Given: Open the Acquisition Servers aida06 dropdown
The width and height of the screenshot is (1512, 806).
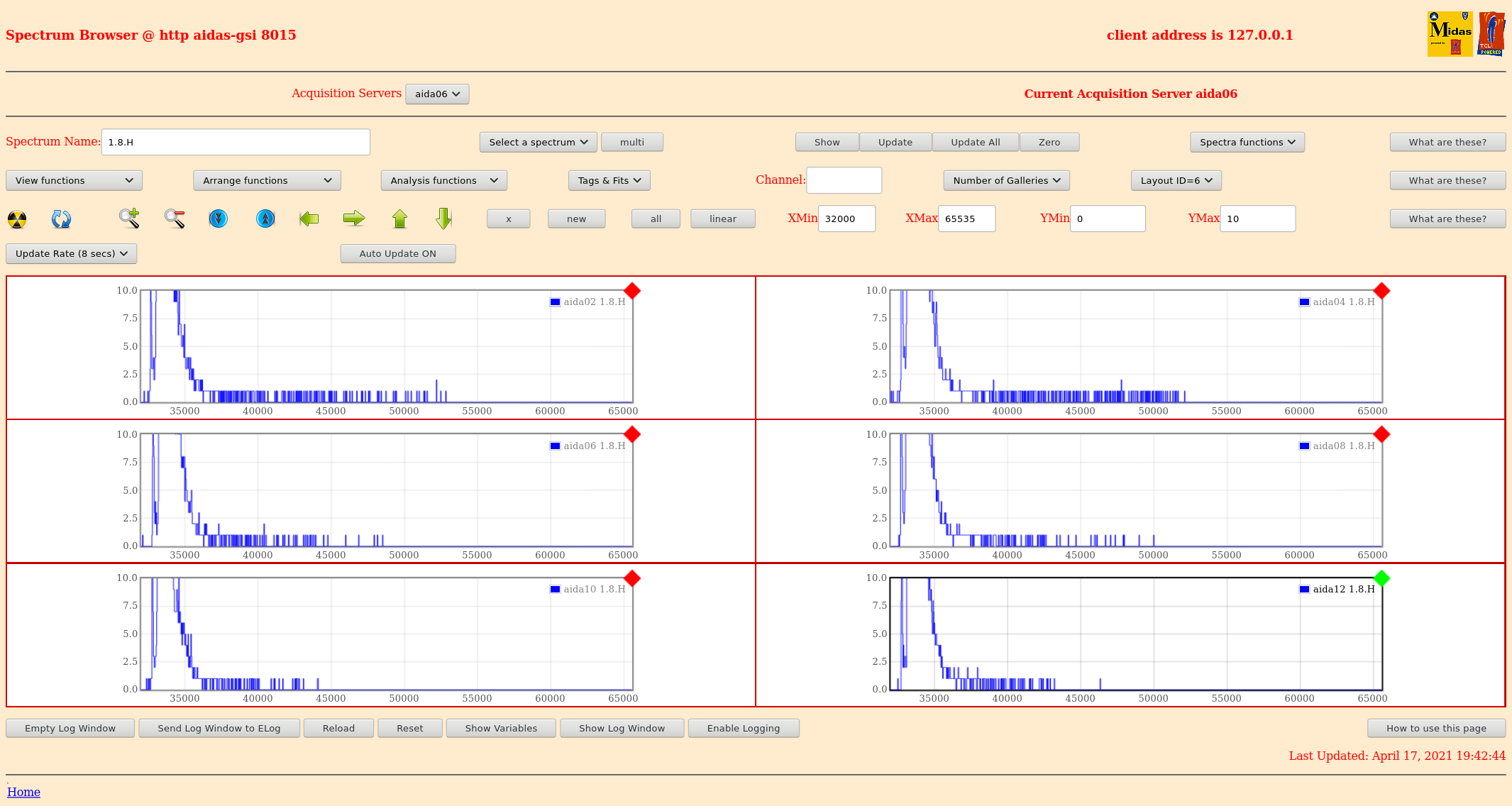Looking at the screenshot, I should (437, 94).
